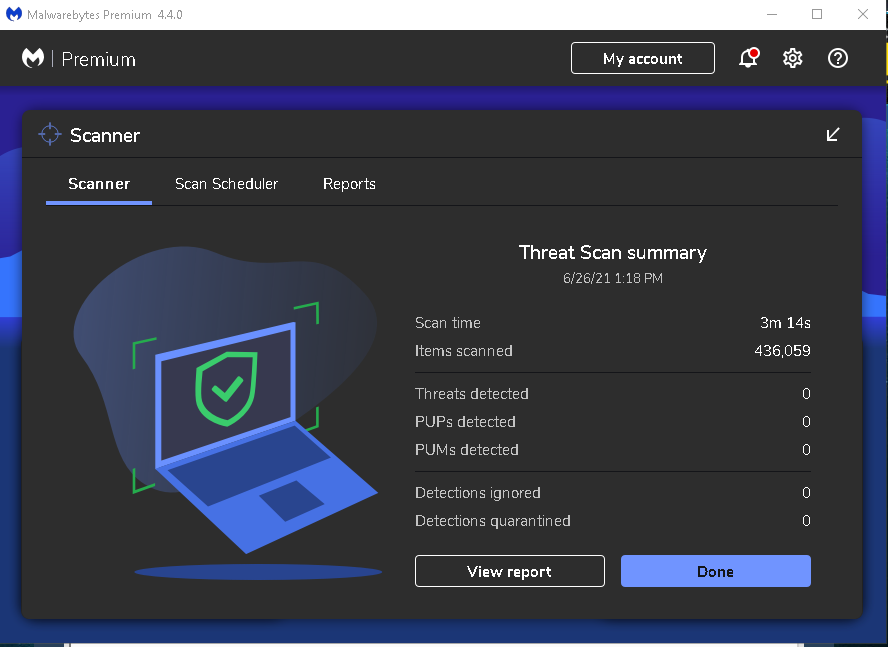The image size is (888, 647).
Task: Click the Items scanned value 436,059
Action: (x=782, y=351)
